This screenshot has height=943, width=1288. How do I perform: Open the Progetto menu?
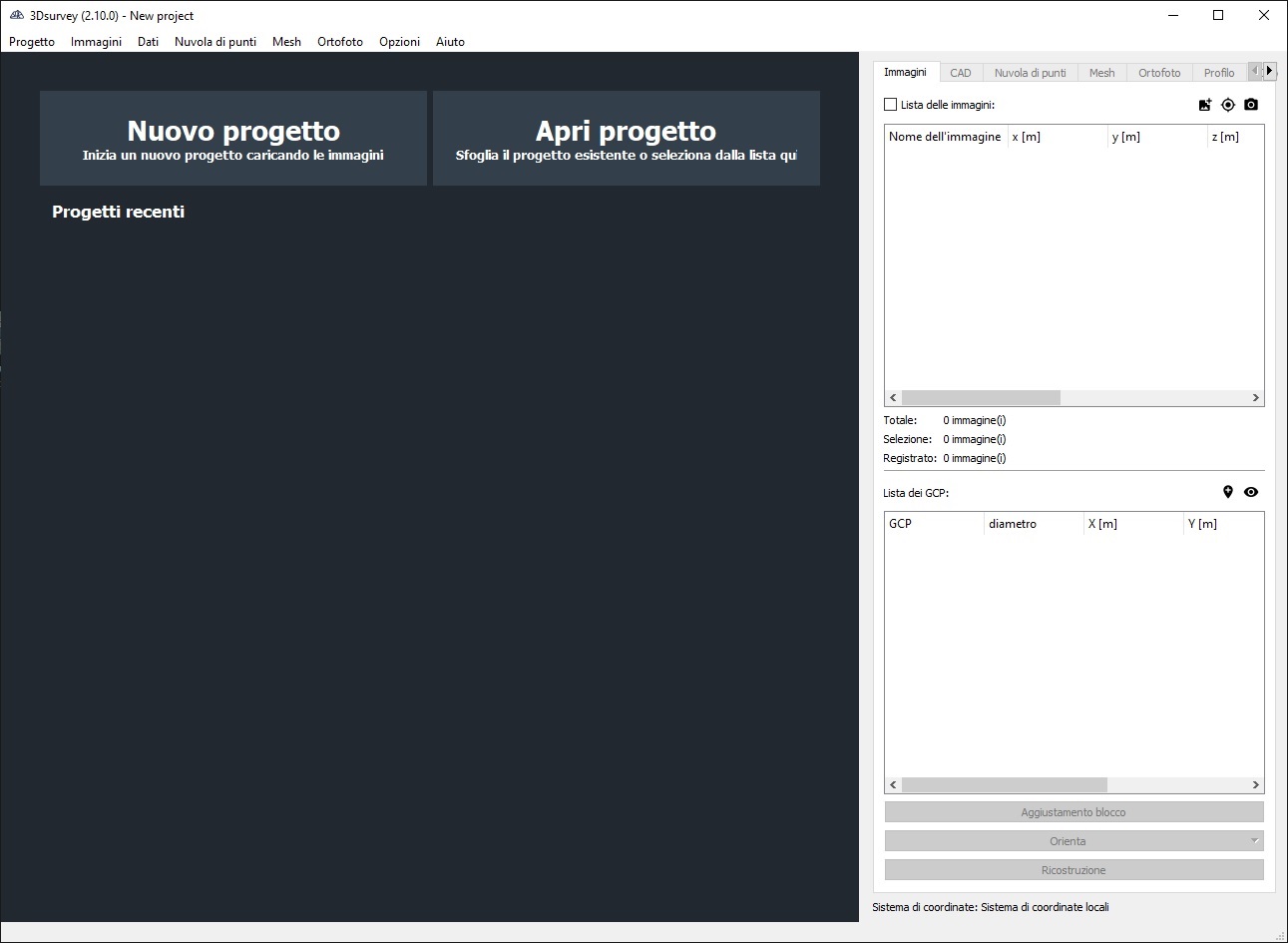32,42
